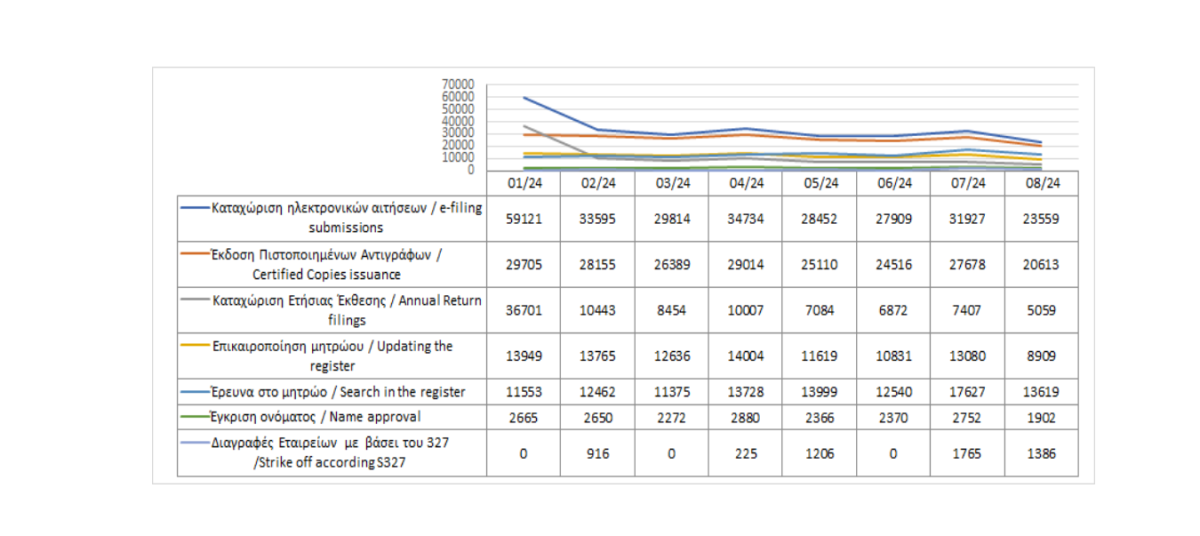Select the cell with value 59121

523,218
